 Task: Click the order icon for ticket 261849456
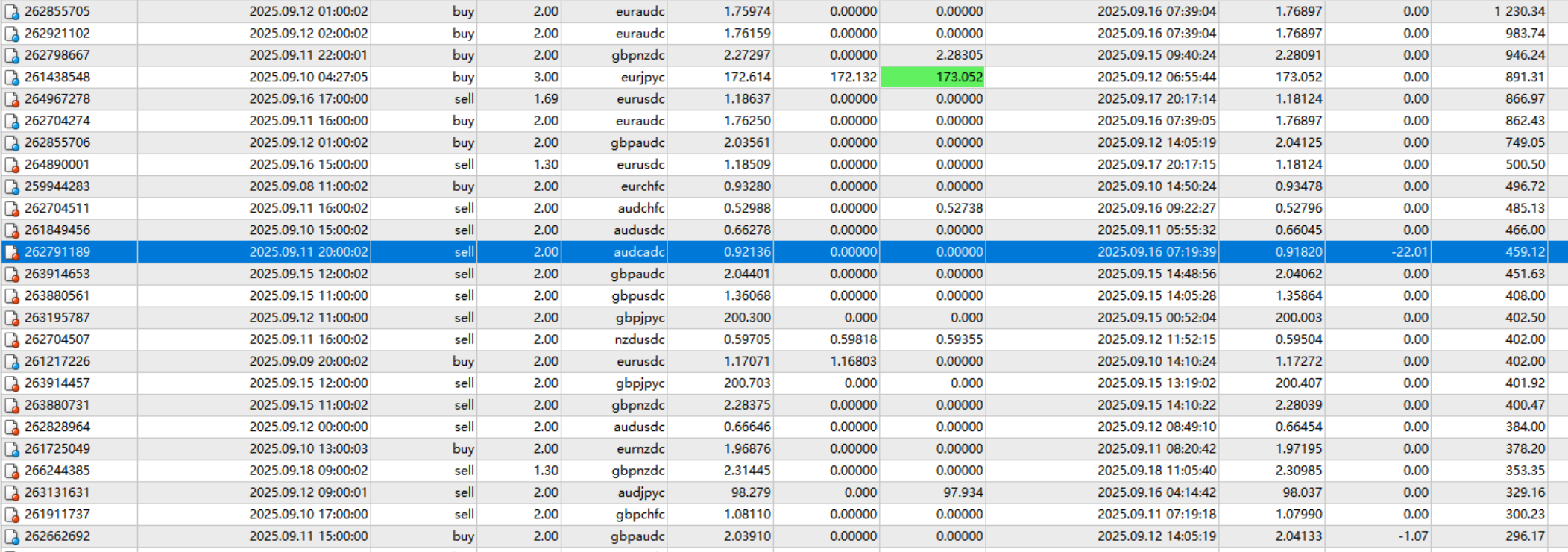click(x=12, y=230)
